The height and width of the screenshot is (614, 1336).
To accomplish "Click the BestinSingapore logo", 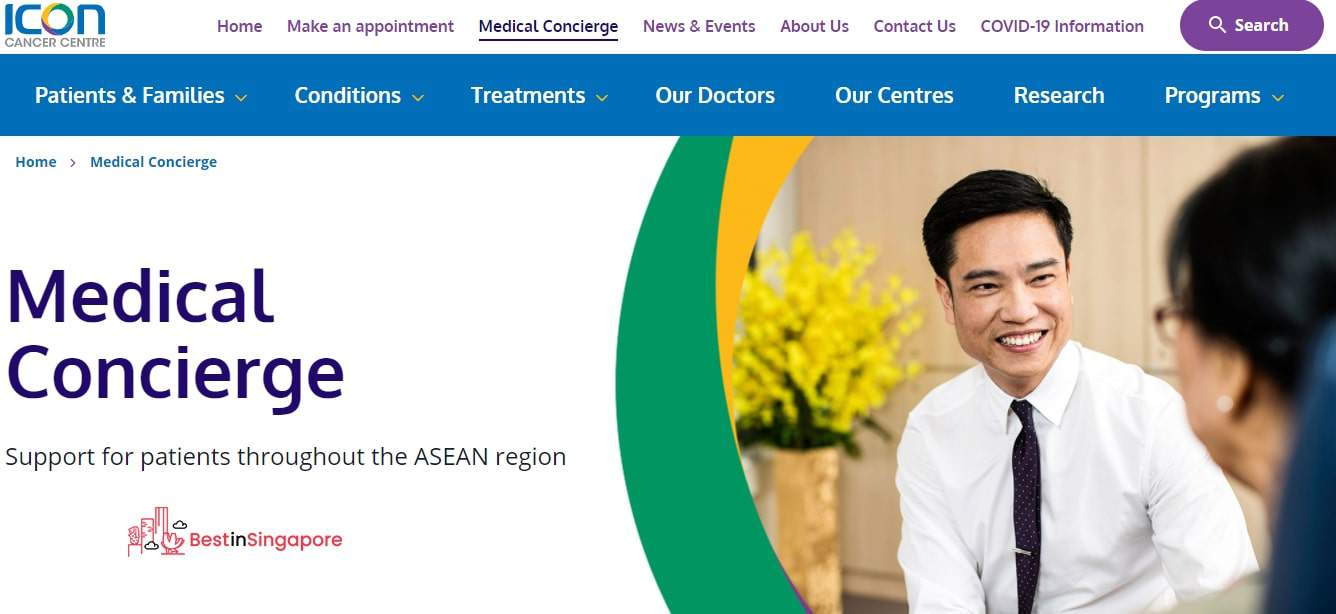I will click(x=235, y=532).
